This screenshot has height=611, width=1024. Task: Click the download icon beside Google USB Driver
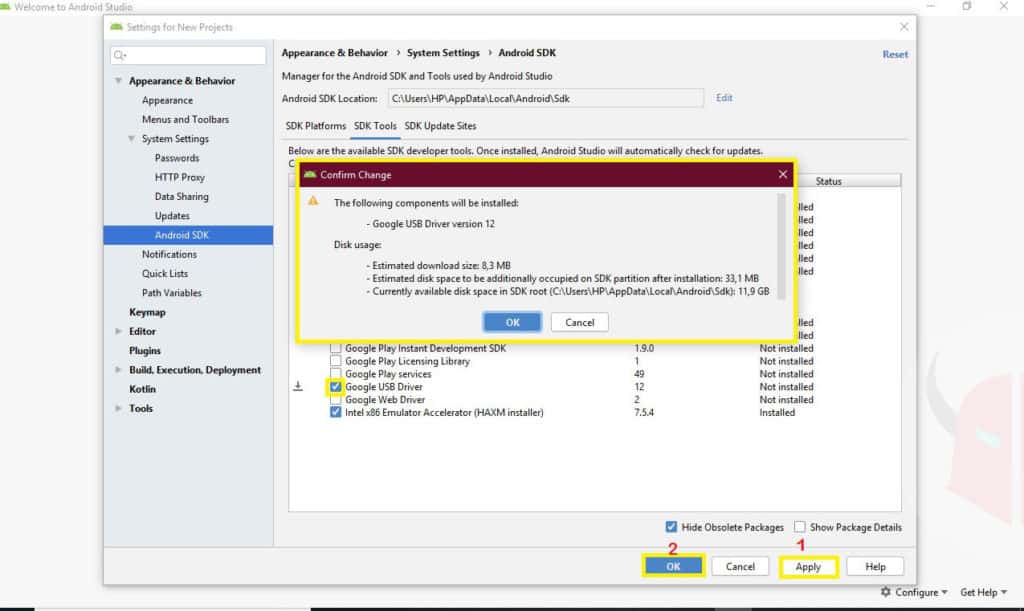[x=298, y=386]
